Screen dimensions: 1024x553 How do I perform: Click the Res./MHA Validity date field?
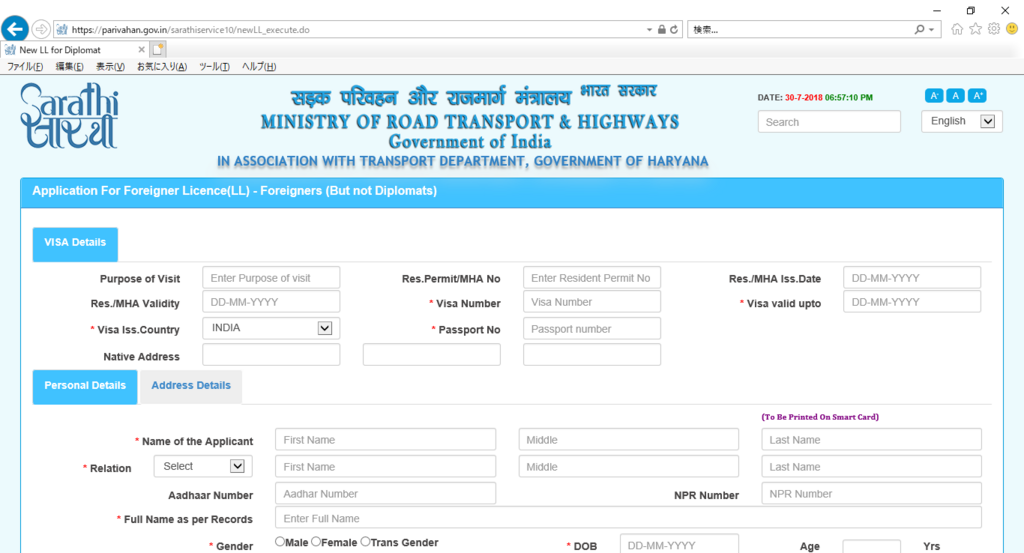point(271,302)
